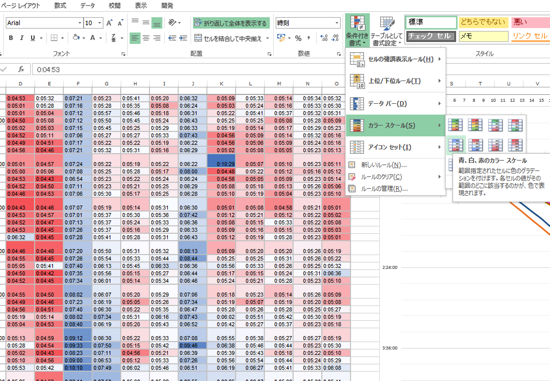Choose ルールの管理 from the menu

pyautogui.click(x=396, y=189)
